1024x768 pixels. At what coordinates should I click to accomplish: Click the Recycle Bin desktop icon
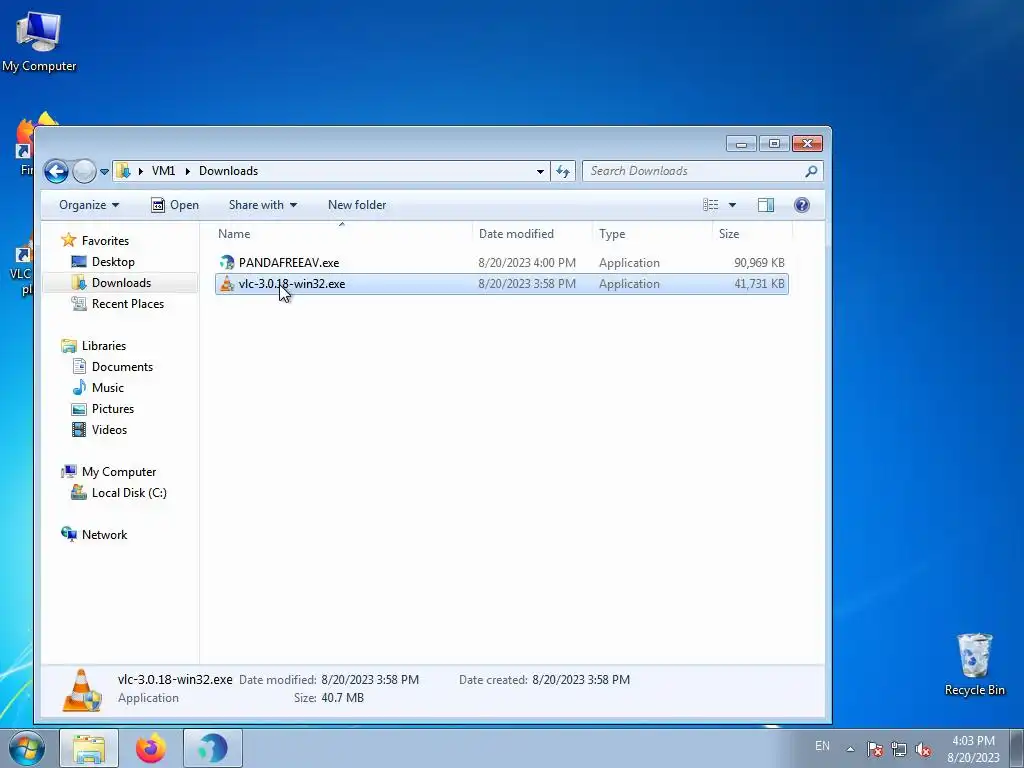tap(975, 655)
